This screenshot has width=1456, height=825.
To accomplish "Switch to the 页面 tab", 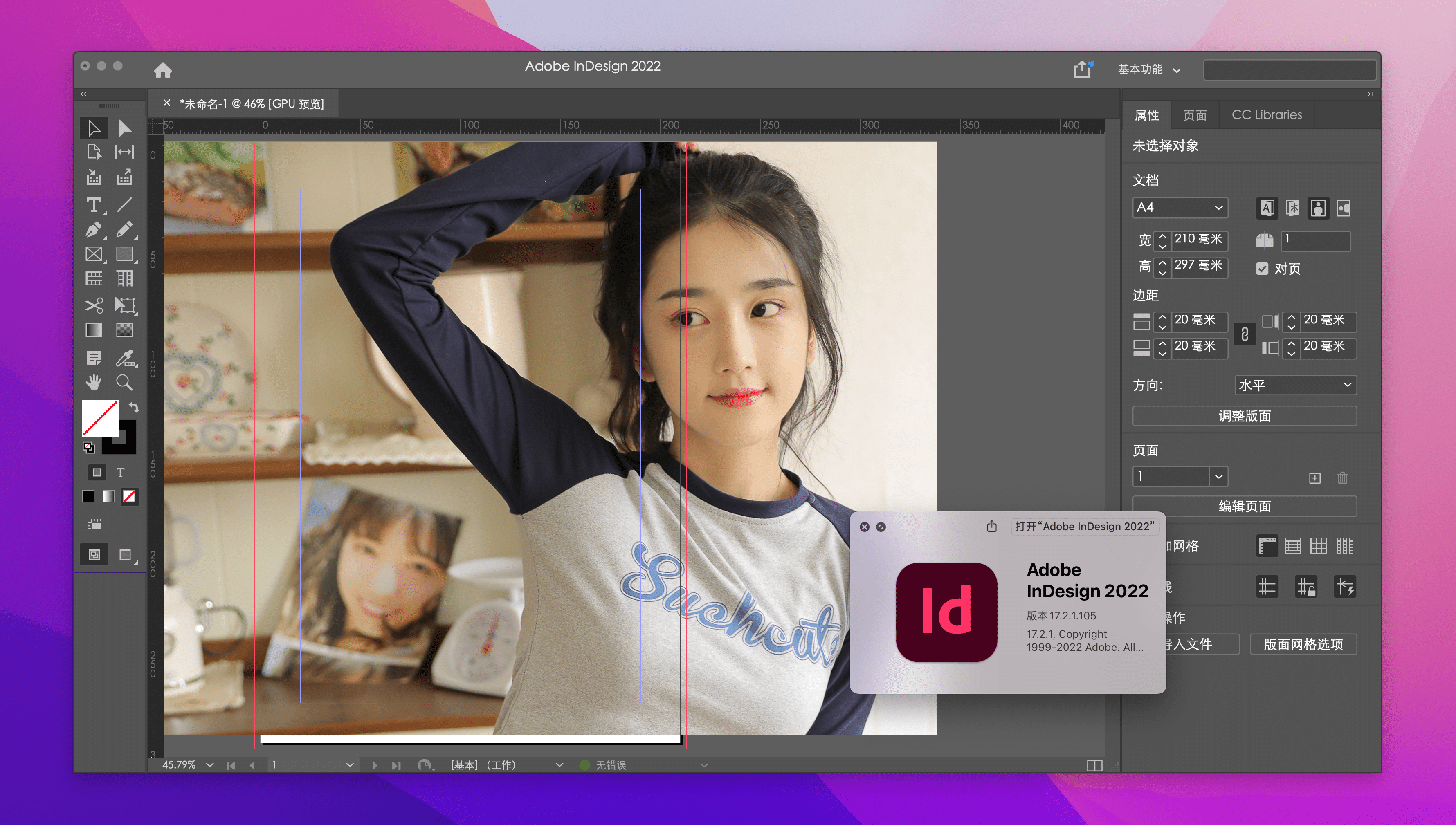I will pos(1195,115).
